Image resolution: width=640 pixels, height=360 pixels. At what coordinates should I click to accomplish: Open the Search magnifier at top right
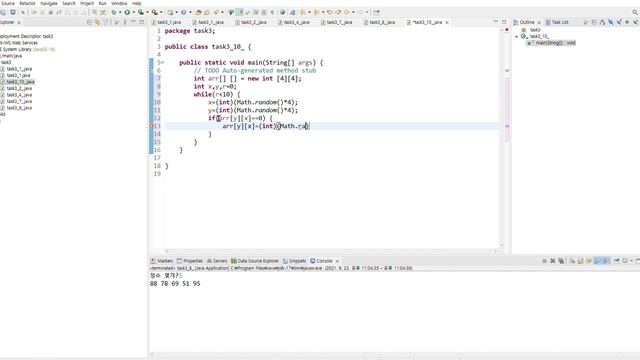coord(635,12)
